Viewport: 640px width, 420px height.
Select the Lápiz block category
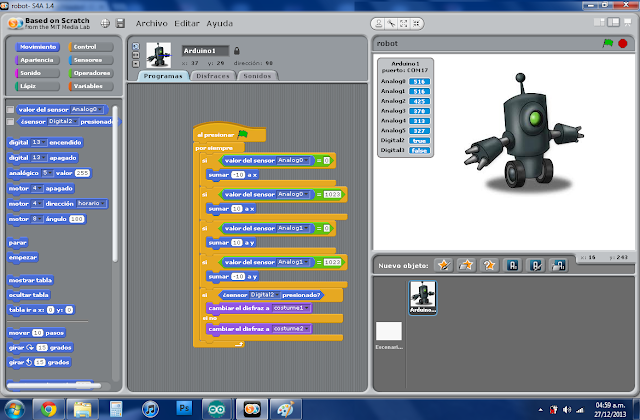tap(38, 86)
